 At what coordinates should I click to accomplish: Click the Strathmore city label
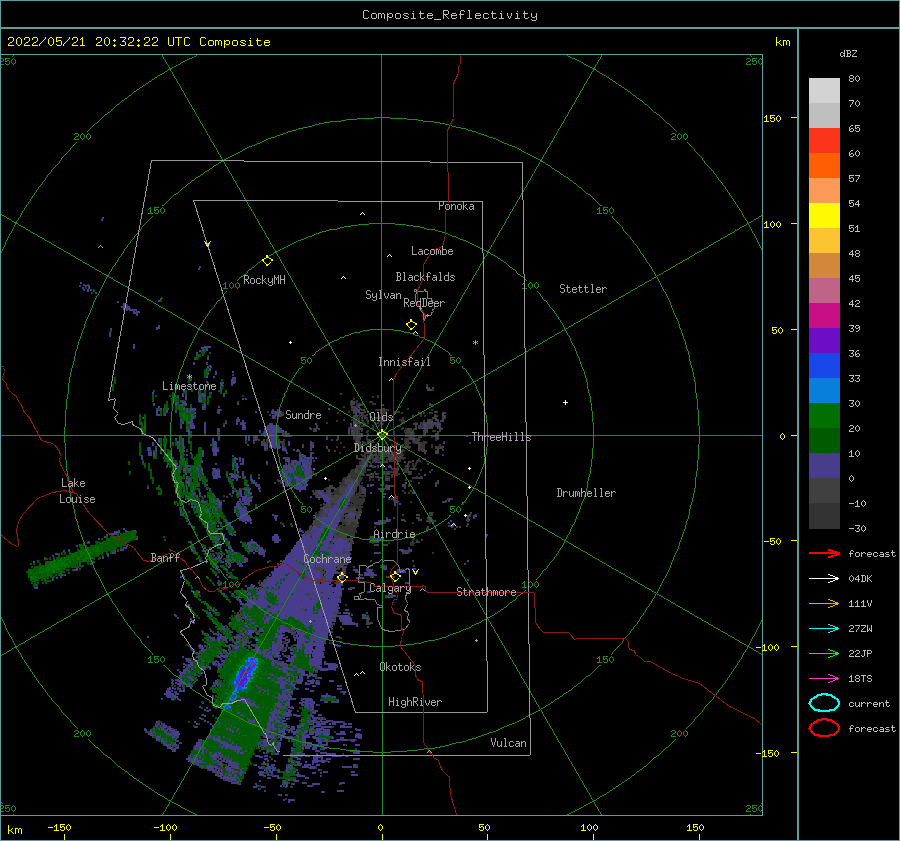[486, 592]
